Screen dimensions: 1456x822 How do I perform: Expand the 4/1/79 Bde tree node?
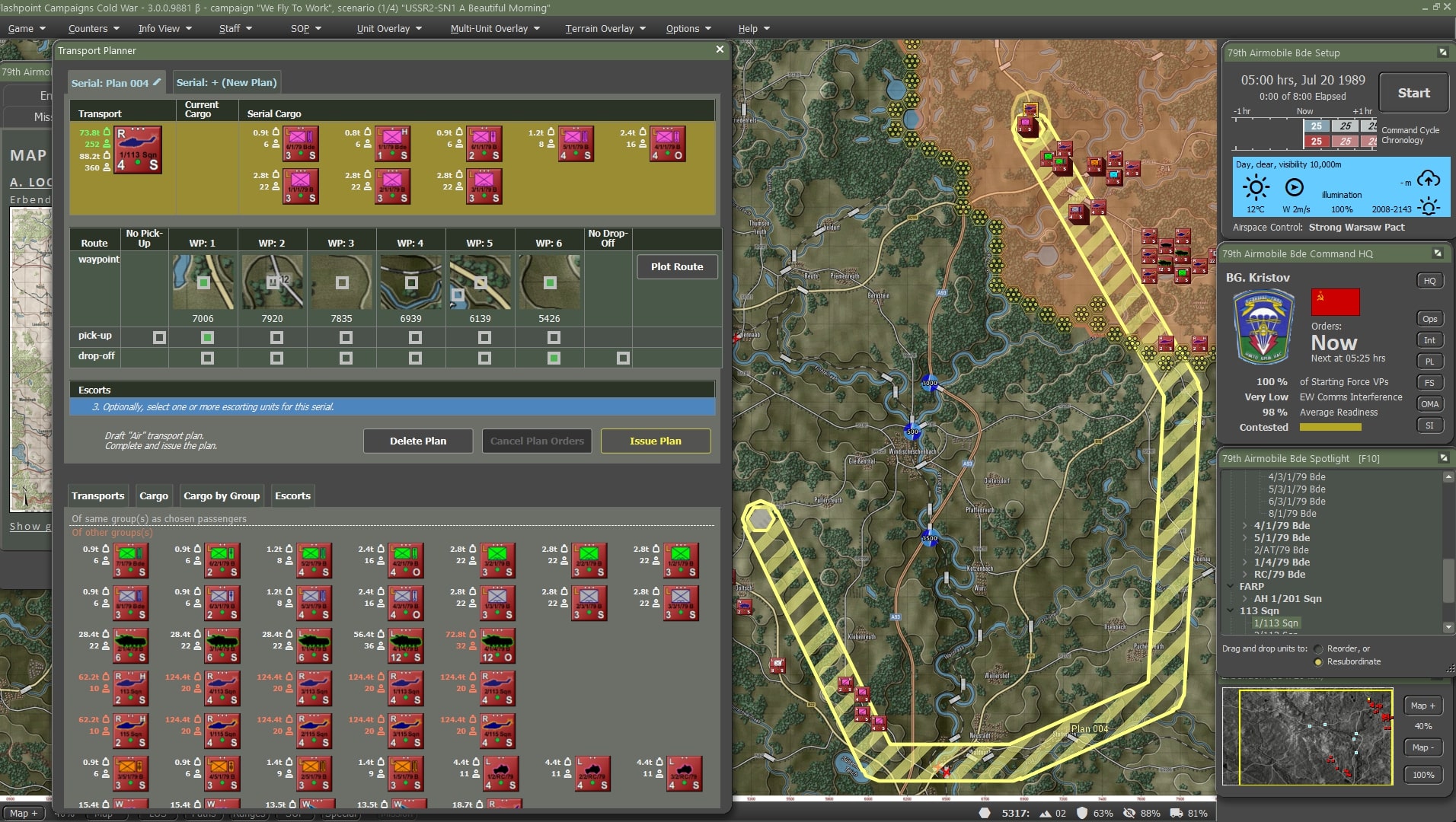(1245, 526)
